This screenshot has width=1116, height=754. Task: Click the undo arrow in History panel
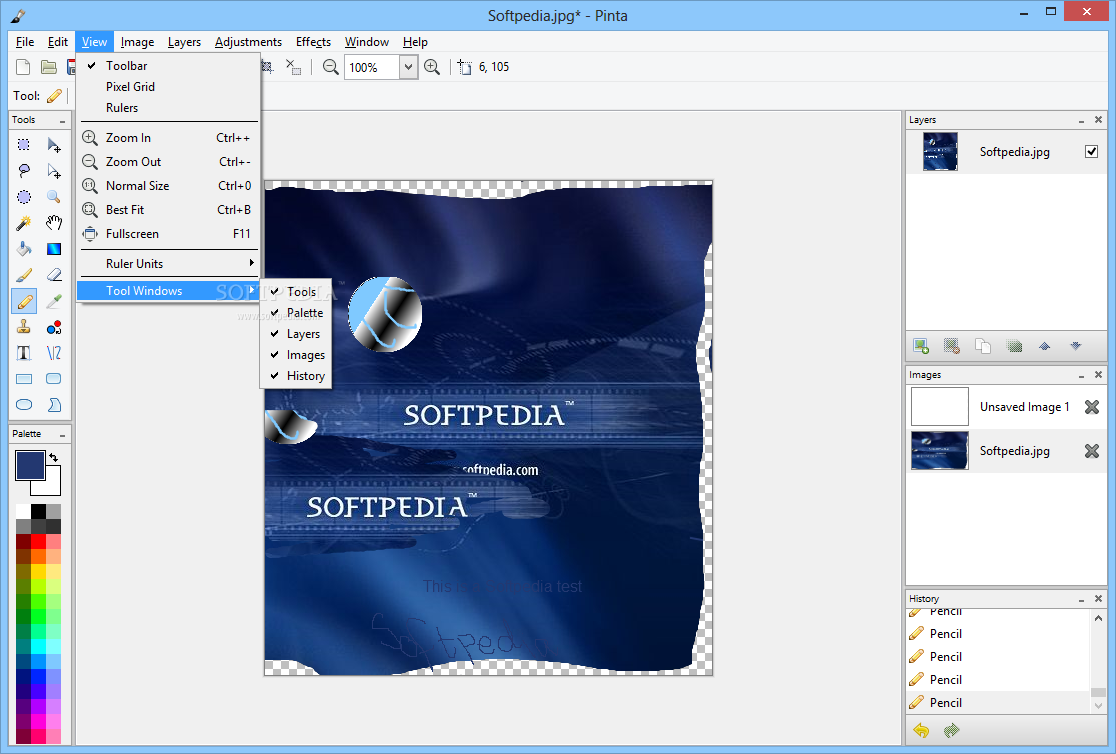coord(921,731)
